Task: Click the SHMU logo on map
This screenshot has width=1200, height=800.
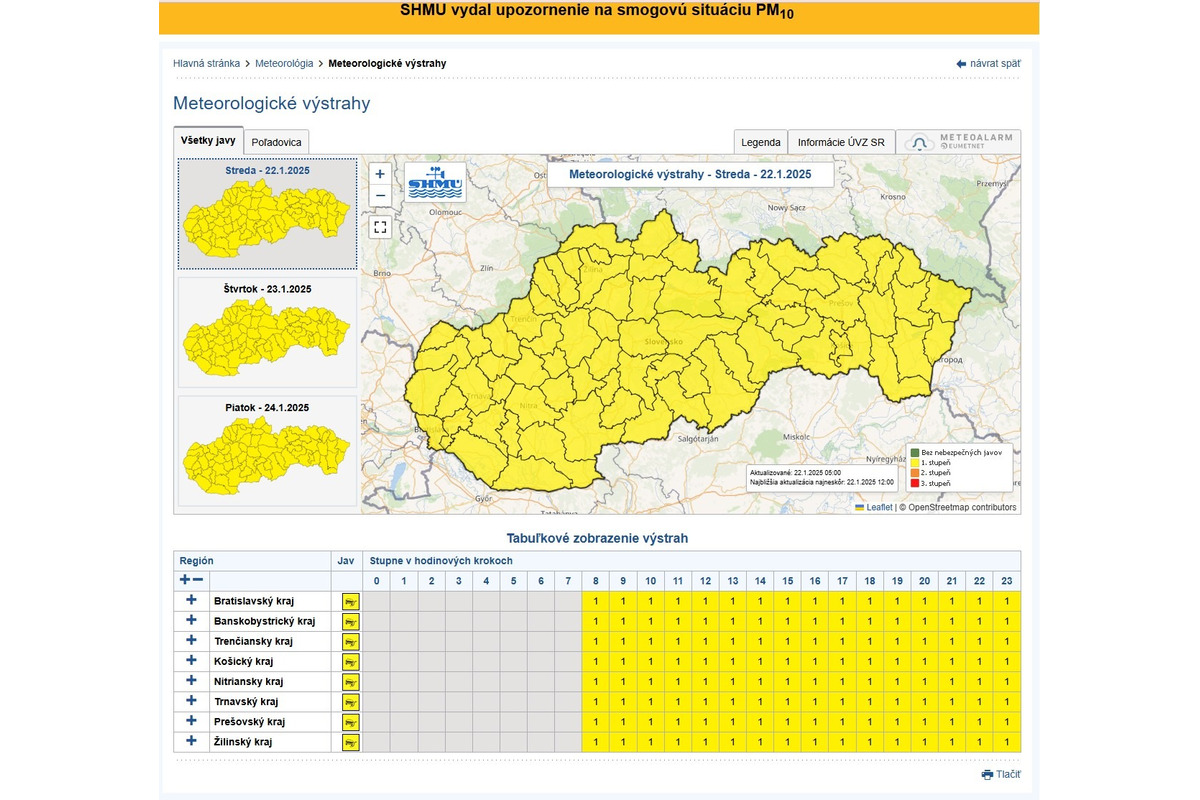Action: (x=436, y=182)
